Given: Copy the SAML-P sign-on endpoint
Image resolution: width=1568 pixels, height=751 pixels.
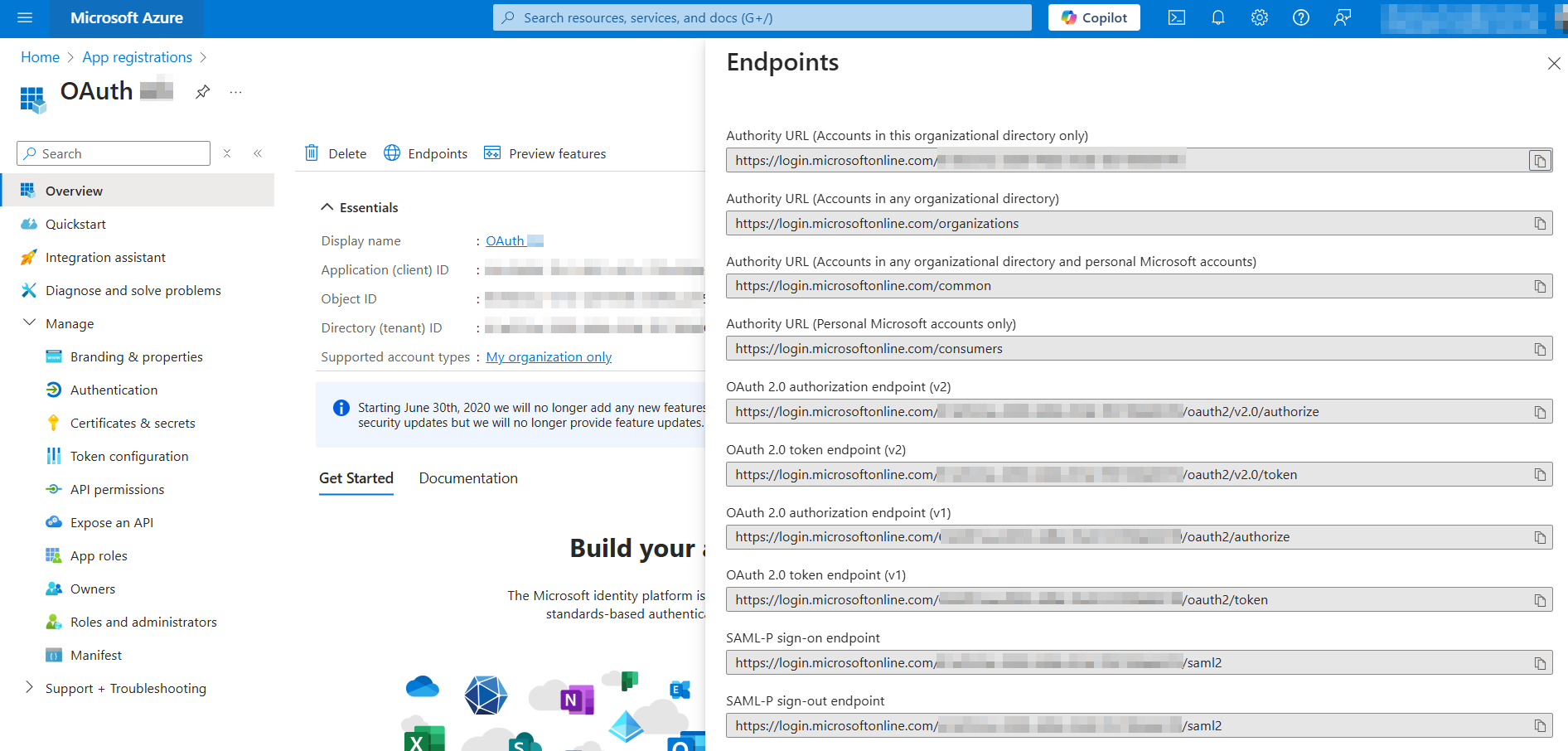Looking at the screenshot, I should click(x=1539, y=663).
